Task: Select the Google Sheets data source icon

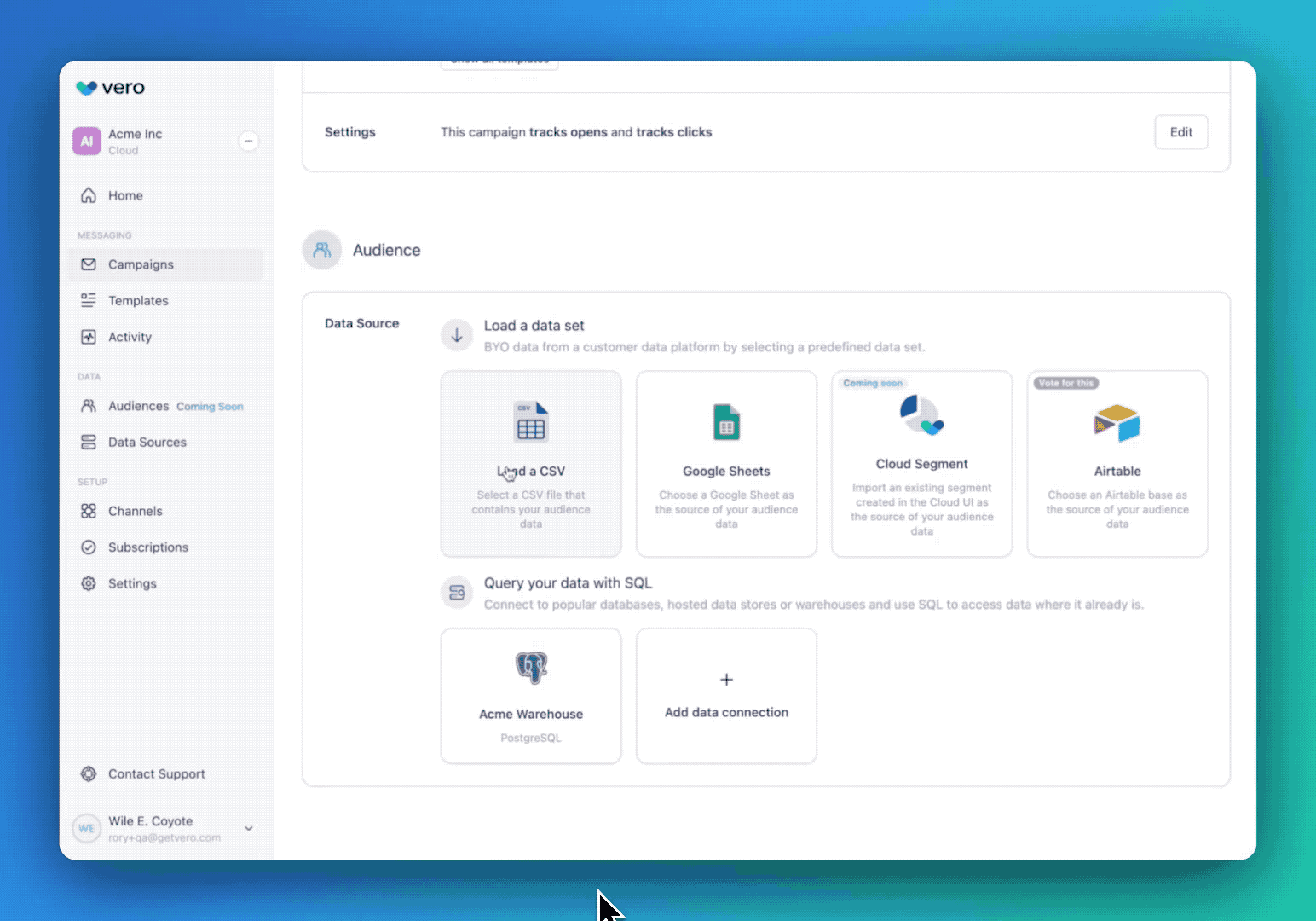Action: coord(726,421)
